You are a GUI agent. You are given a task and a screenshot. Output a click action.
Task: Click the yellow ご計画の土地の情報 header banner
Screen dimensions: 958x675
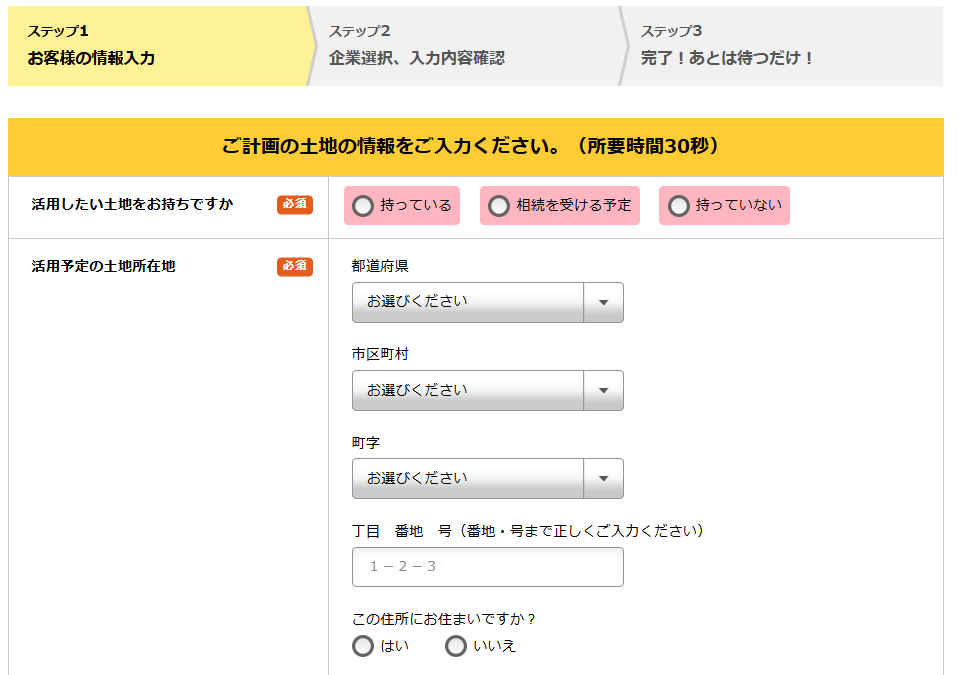(x=475, y=147)
